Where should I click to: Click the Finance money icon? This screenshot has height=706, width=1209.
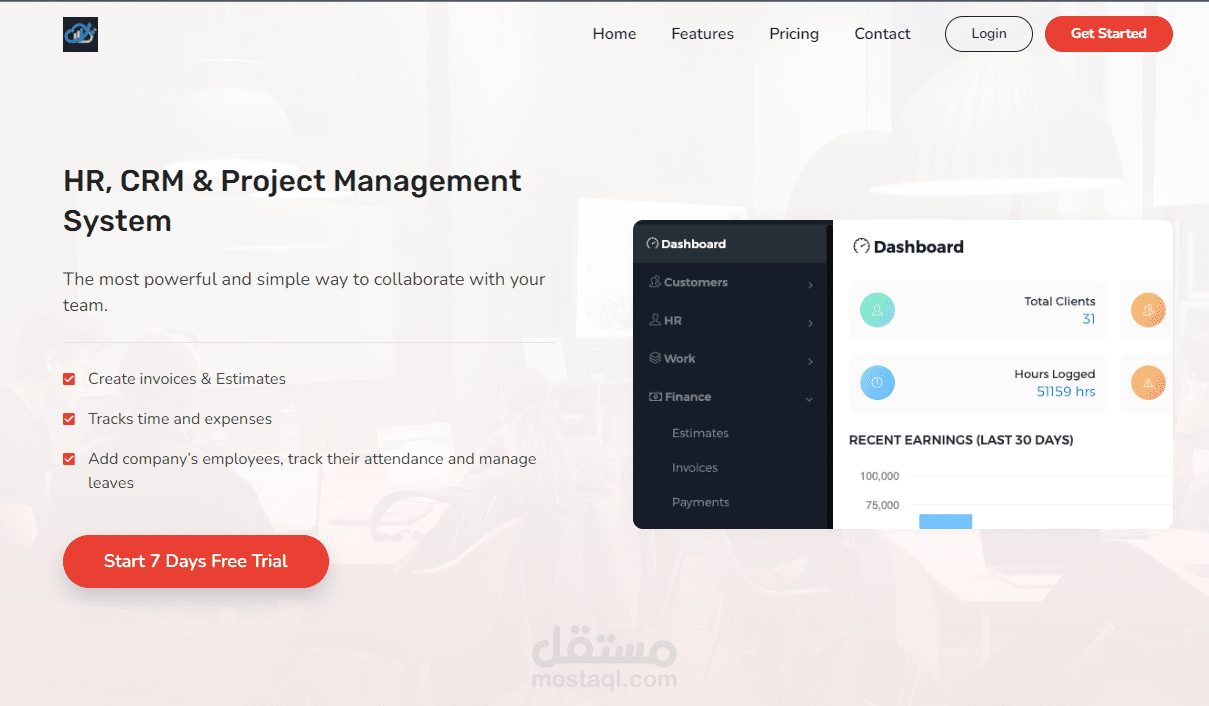[657, 396]
